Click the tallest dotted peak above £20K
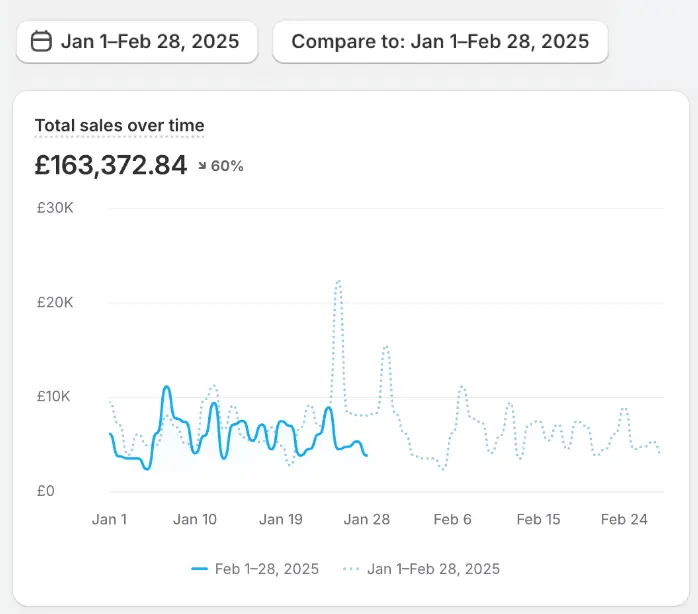 (x=338, y=282)
